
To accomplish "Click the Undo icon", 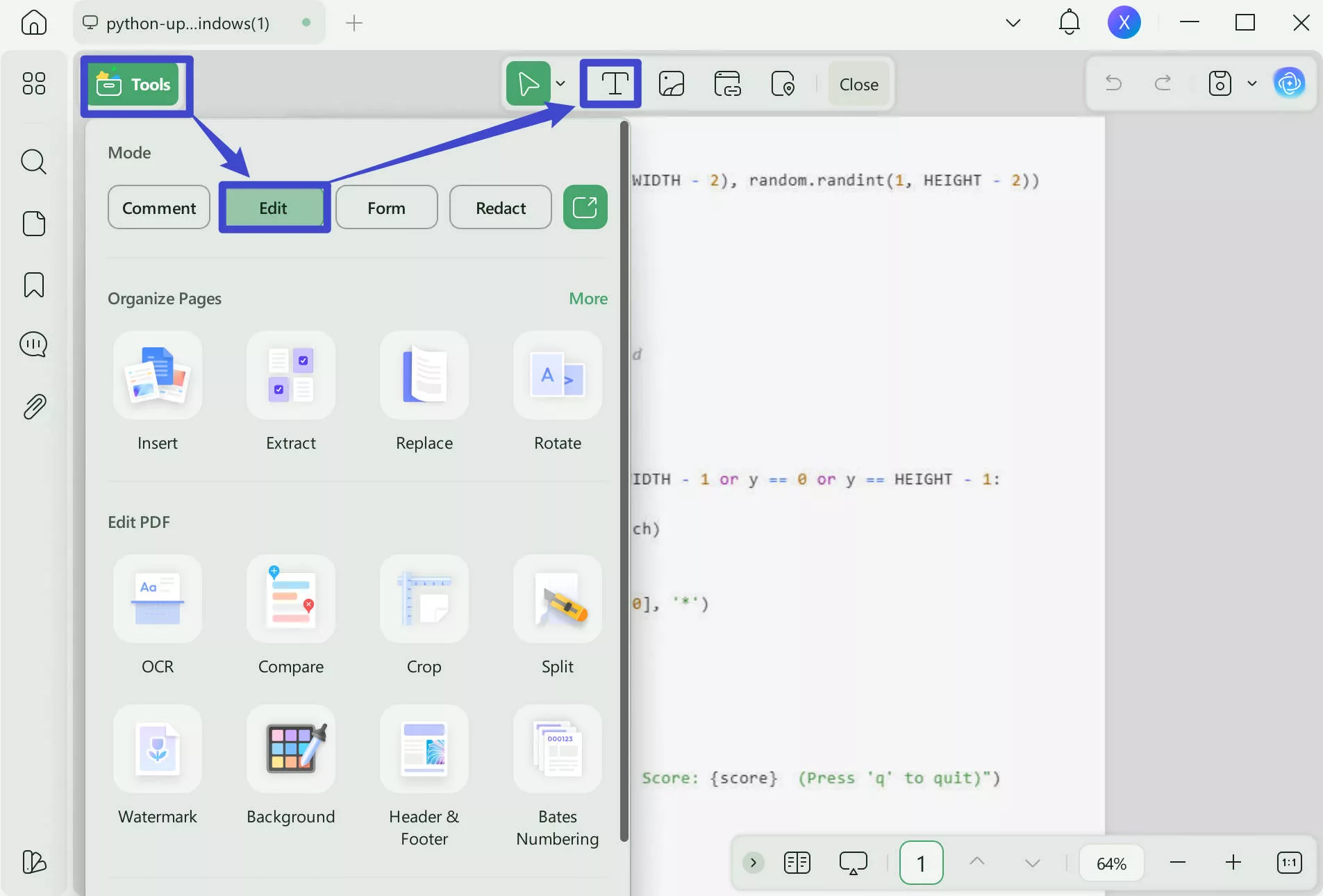I will (x=1113, y=83).
